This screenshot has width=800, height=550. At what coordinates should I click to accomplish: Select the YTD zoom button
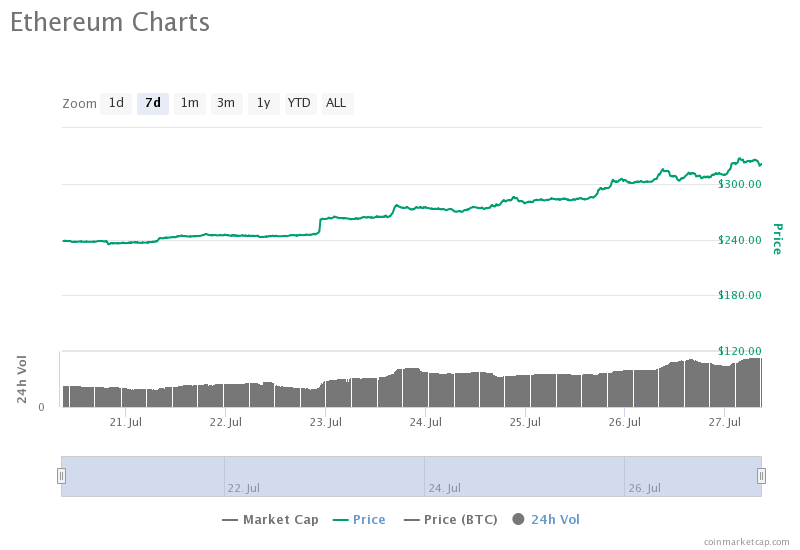(299, 104)
